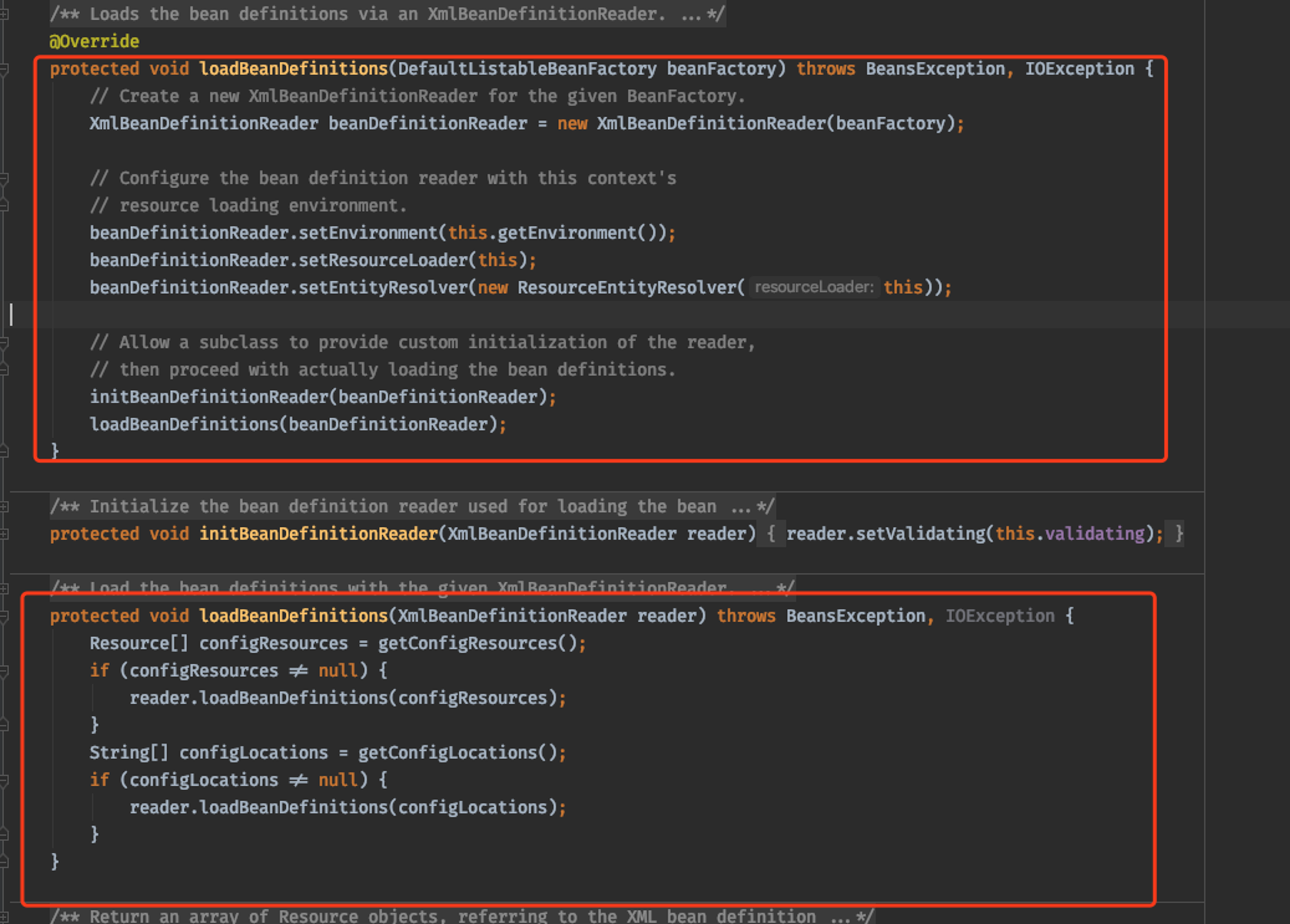
Task: Click 'XmlBeanDefinitionReader reader' parameter in second loadBeanDefinitions
Action: pyautogui.click(x=547, y=616)
